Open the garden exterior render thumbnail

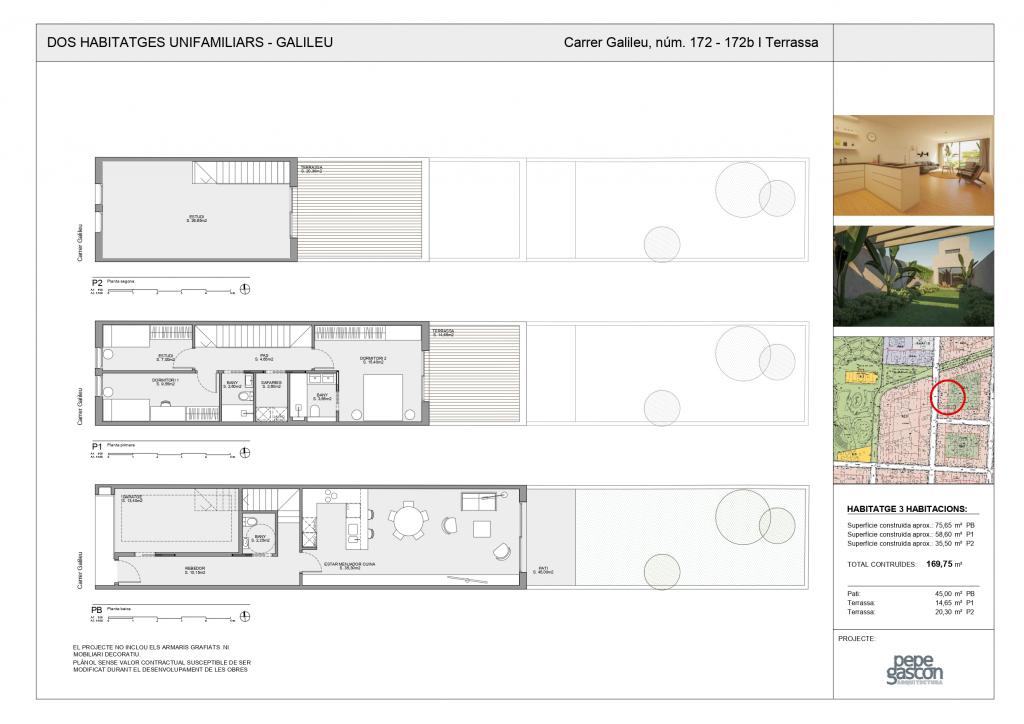point(913,276)
